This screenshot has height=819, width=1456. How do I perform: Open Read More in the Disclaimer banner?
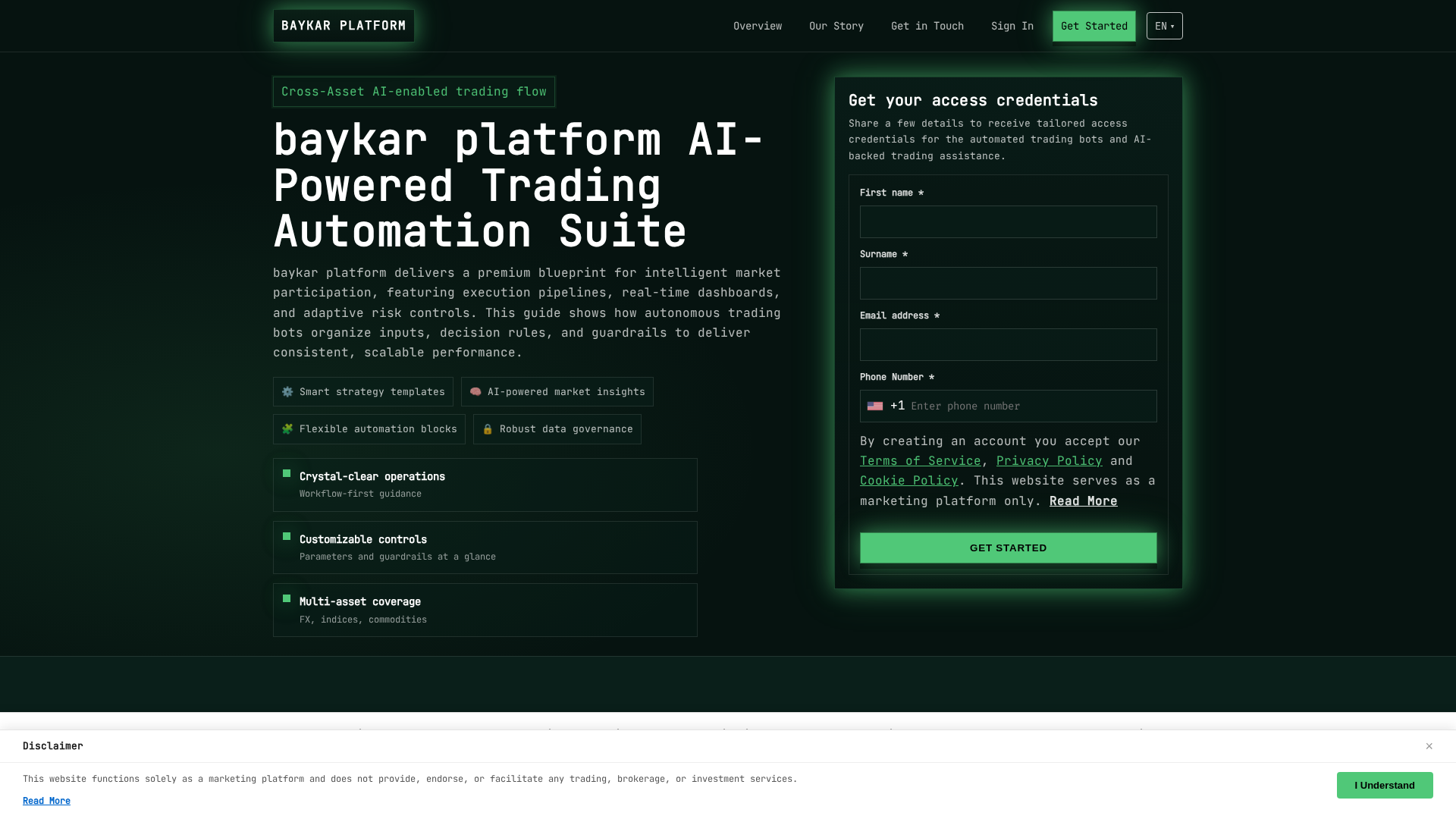click(46, 801)
